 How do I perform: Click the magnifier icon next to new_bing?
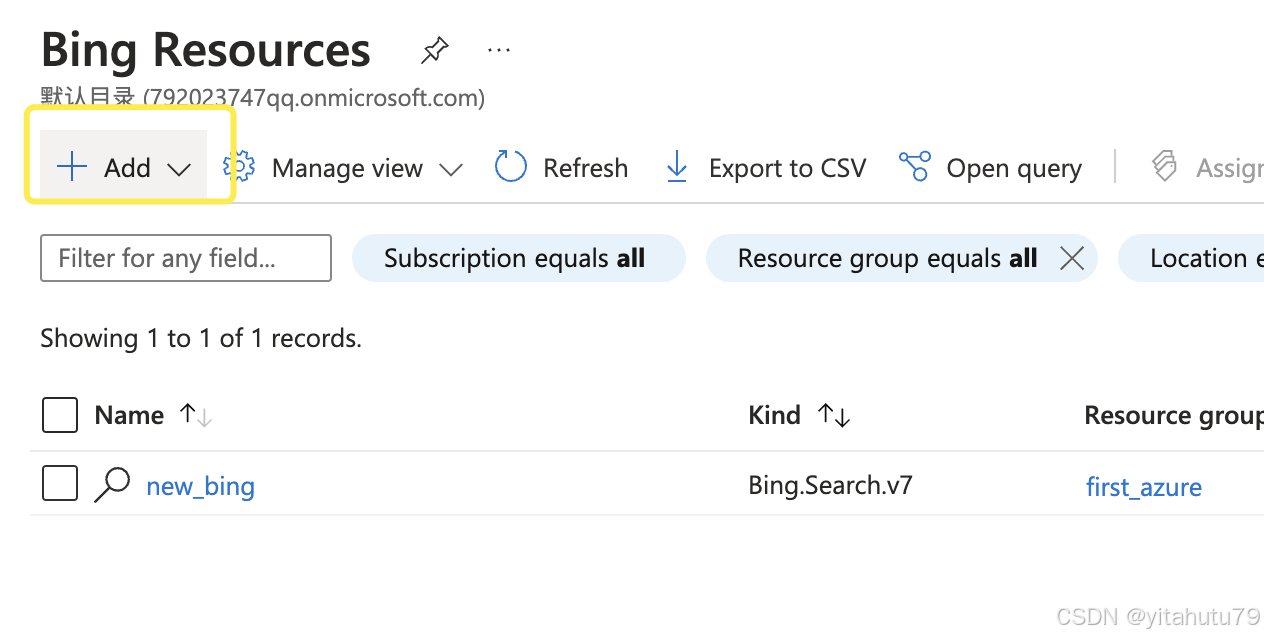click(112, 485)
